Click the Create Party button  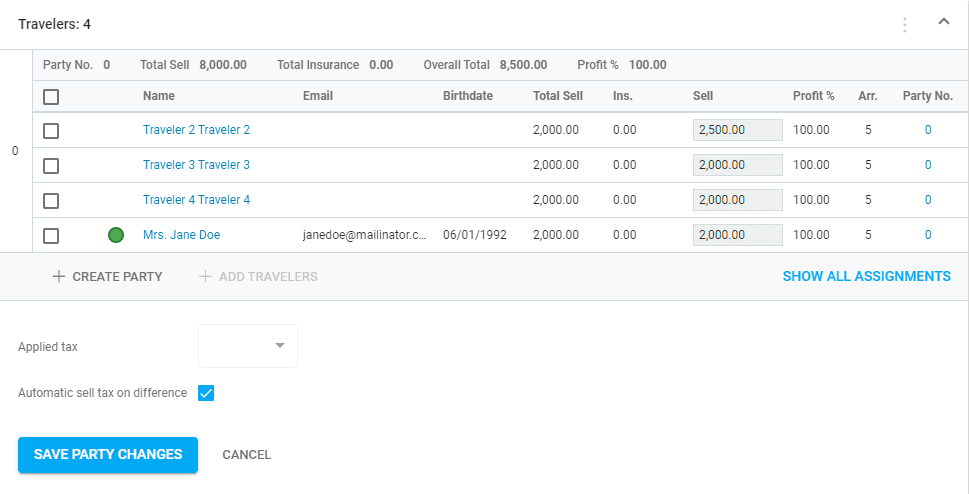pos(108,276)
